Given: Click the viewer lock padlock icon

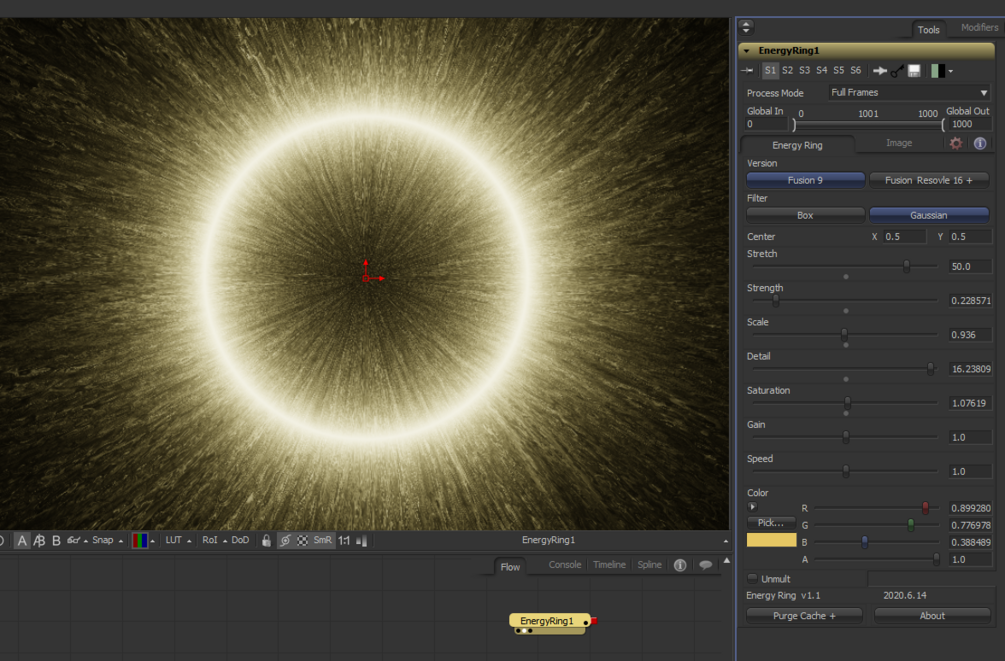Looking at the screenshot, I should 266,540.
